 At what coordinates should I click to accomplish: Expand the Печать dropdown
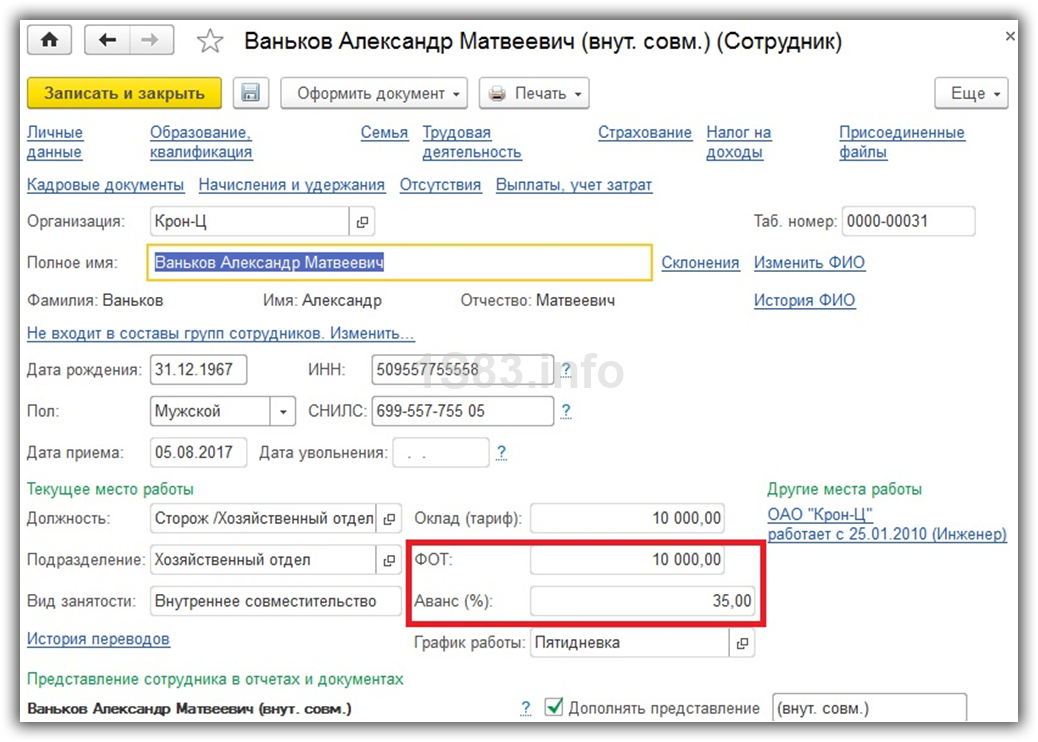(534, 93)
